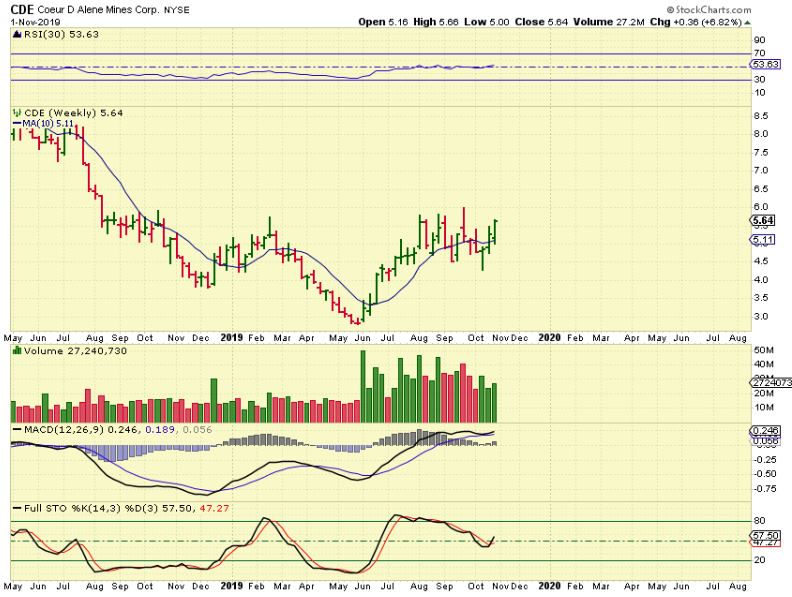The height and width of the screenshot is (597, 792).
Task: Click the 53.63 RSI value tag on the right axis
Action: [765, 65]
